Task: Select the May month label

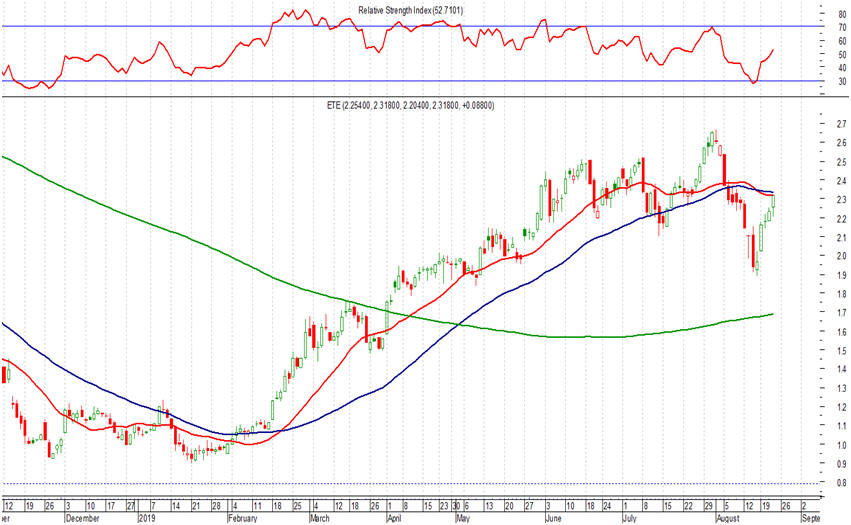Action: (463, 518)
